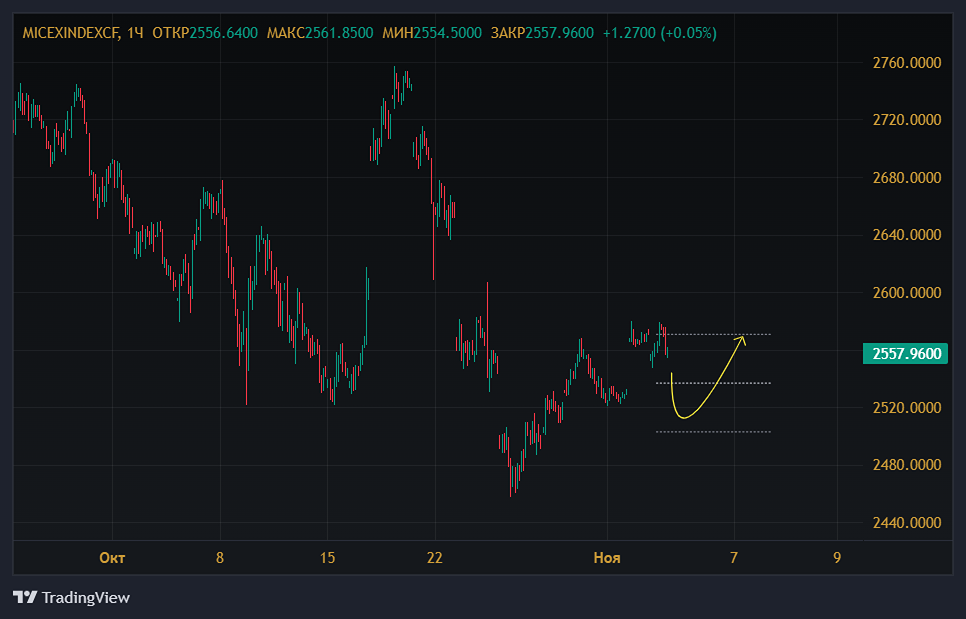The width and height of the screenshot is (966, 619).
Task: Click the МАКС value 2561.8500
Action: click(339, 33)
